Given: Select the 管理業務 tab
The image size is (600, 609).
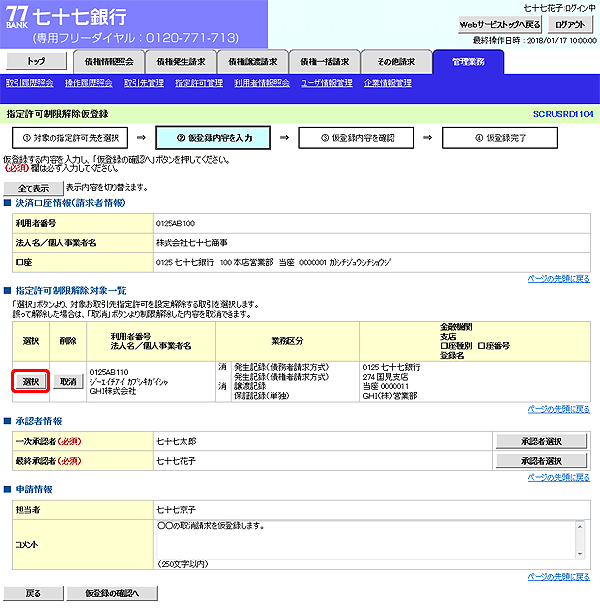Looking at the screenshot, I should click(x=468, y=62).
